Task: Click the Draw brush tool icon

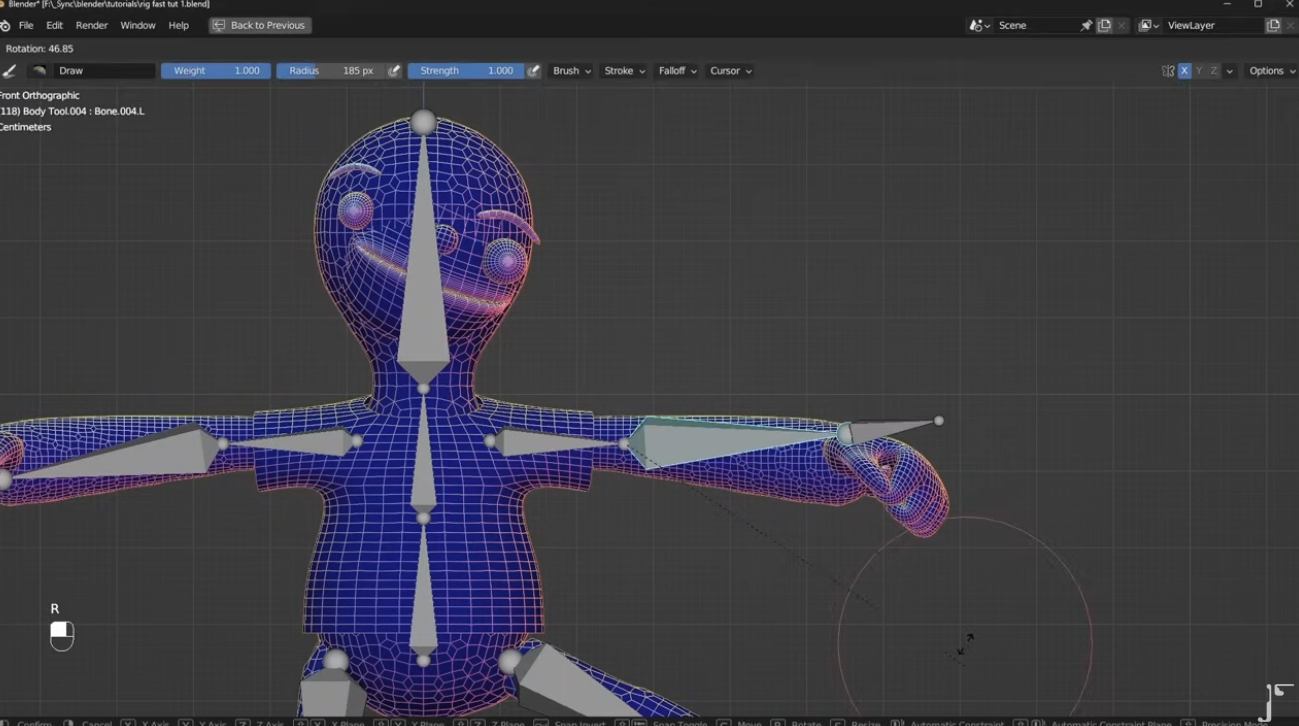Action: (x=10, y=71)
